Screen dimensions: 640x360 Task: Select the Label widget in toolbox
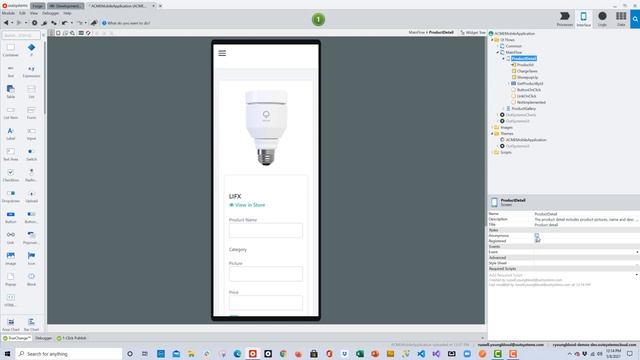click(11, 134)
